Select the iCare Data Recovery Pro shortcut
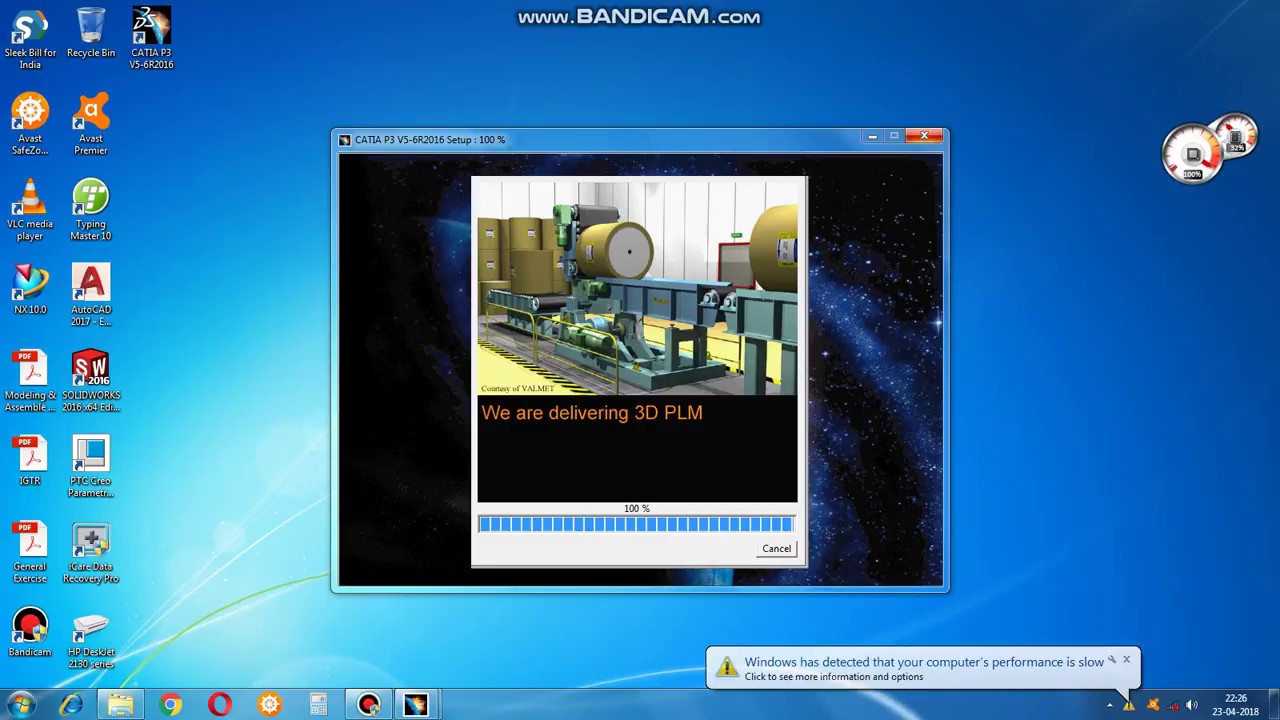 point(91,553)
